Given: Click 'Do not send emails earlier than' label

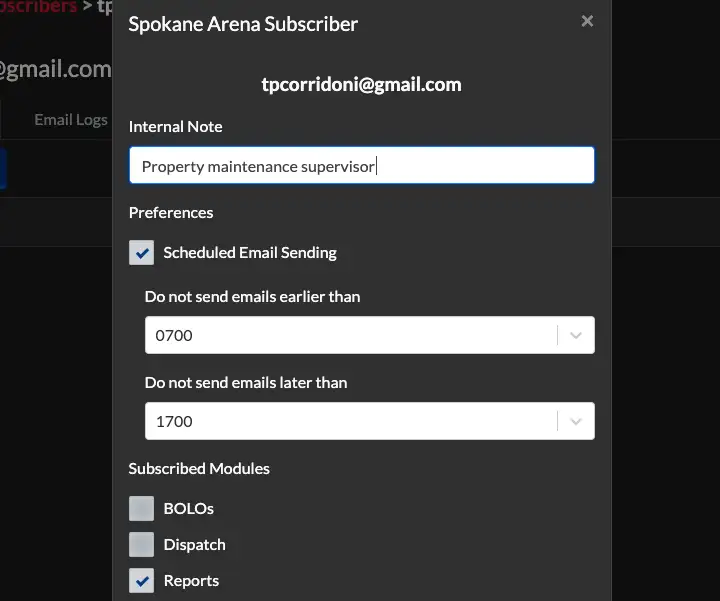Looking at the screenshot, I should click(253, 297).
